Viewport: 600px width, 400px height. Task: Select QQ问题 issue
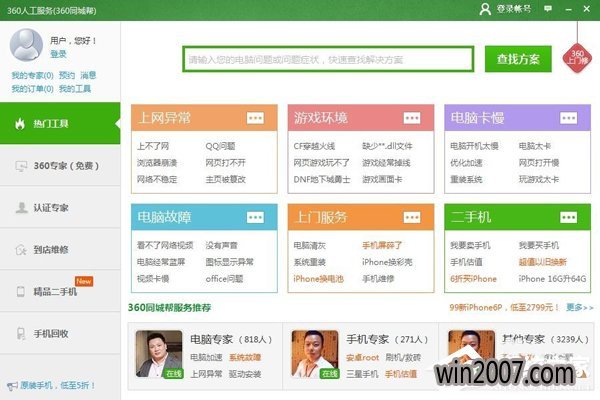pos(220,146)
